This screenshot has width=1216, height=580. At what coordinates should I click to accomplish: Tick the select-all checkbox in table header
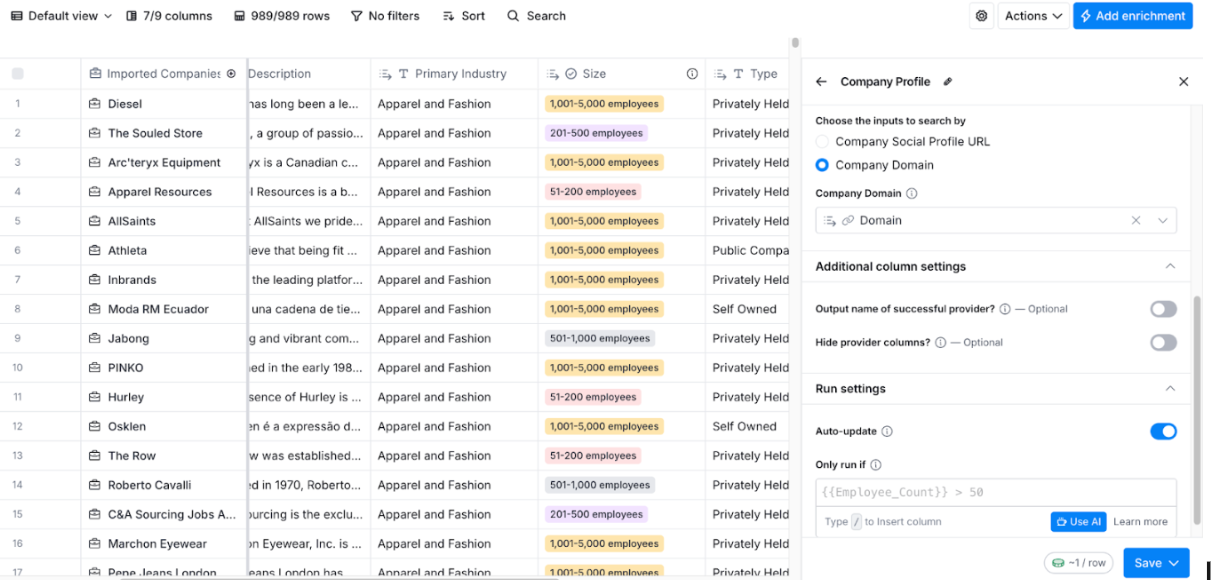[x=18, y=74]
